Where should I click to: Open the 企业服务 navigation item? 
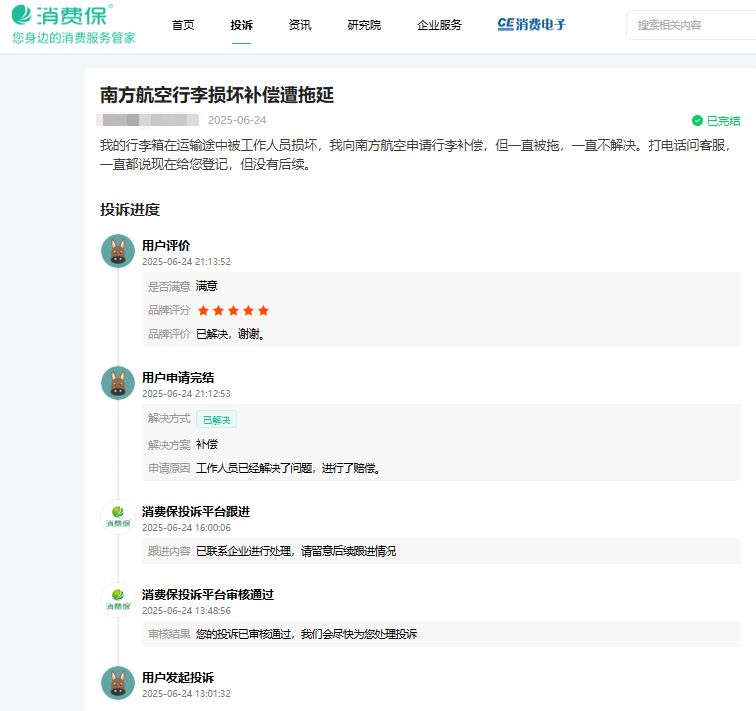(439, 25)
